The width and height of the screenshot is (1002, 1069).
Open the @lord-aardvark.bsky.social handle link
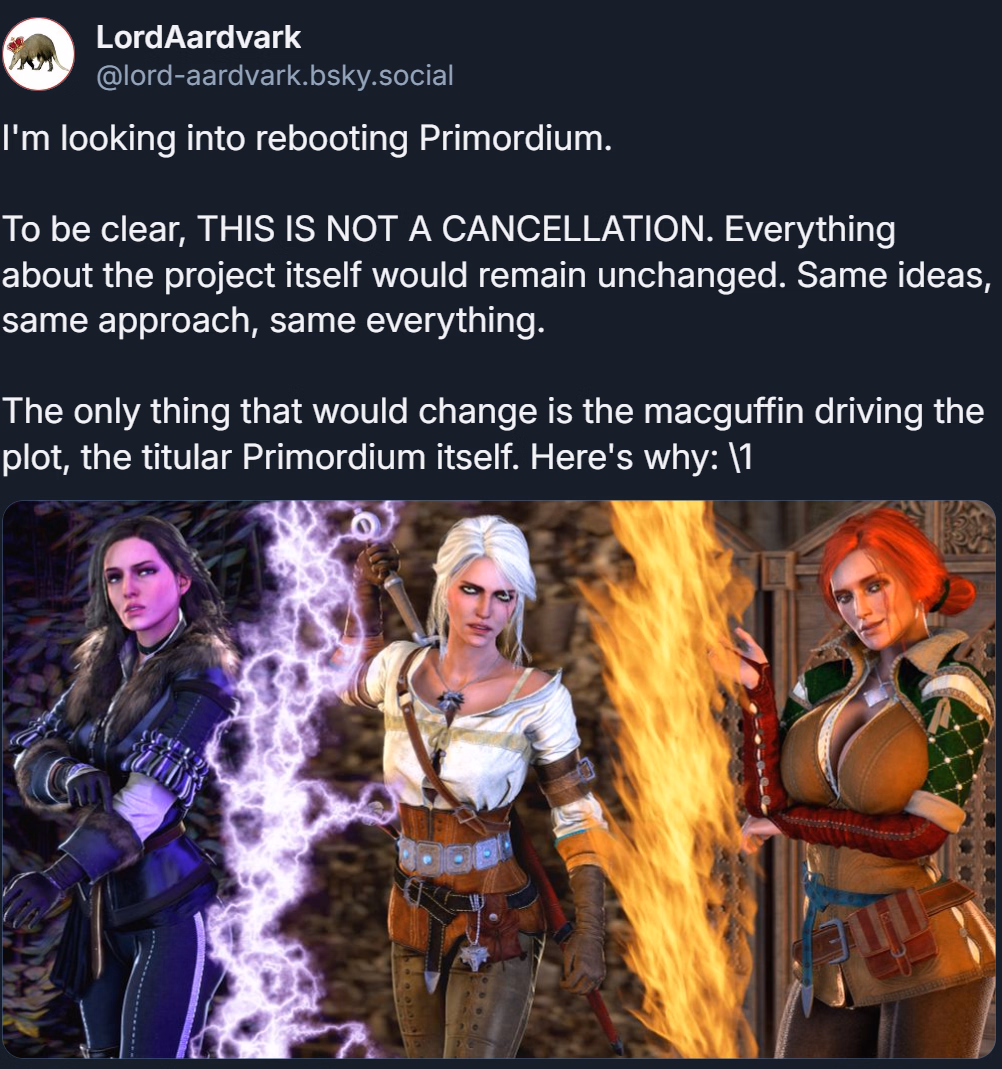[275, 76]
